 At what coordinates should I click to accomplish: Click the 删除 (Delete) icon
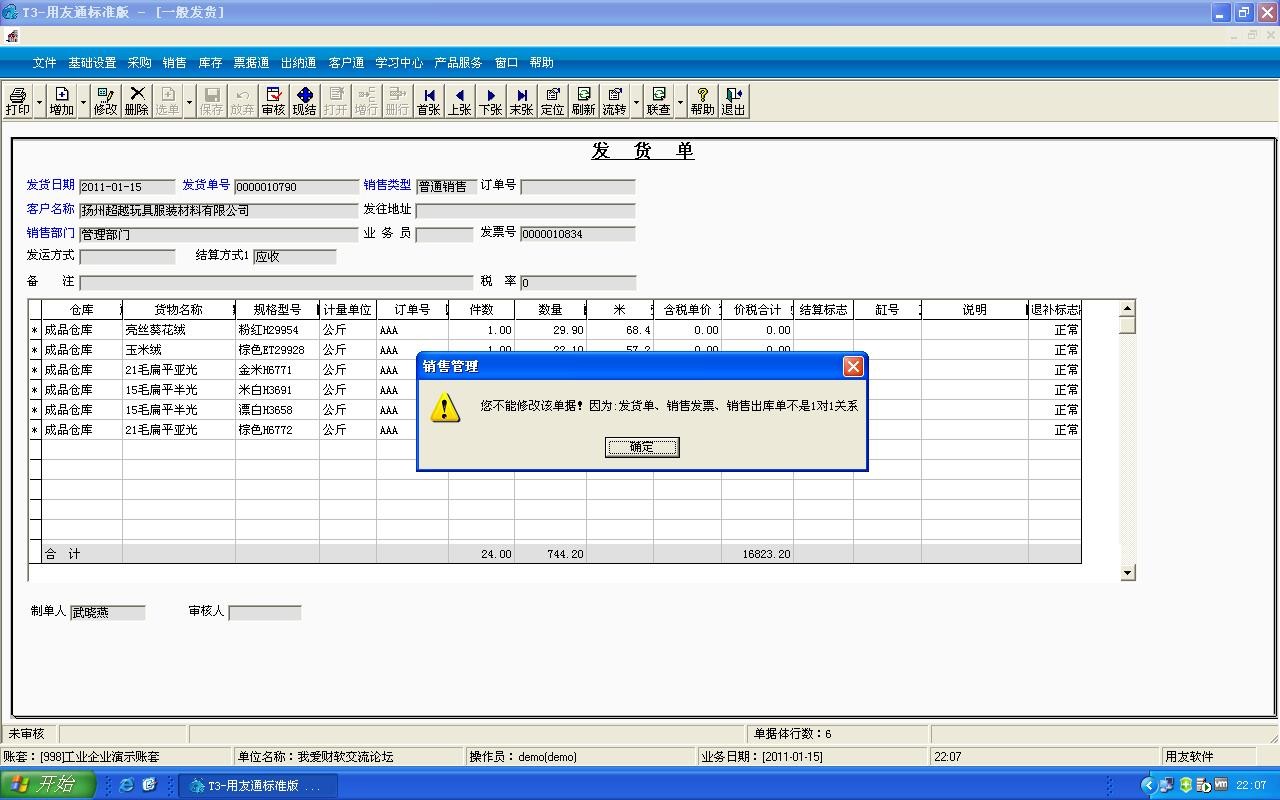point(136,100)
